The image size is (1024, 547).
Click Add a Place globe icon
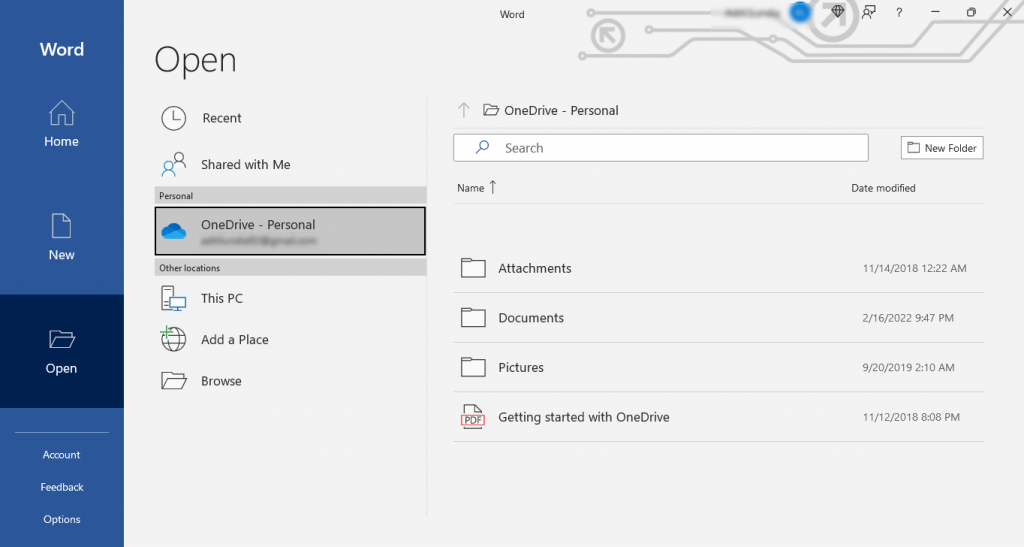[174, 340]
